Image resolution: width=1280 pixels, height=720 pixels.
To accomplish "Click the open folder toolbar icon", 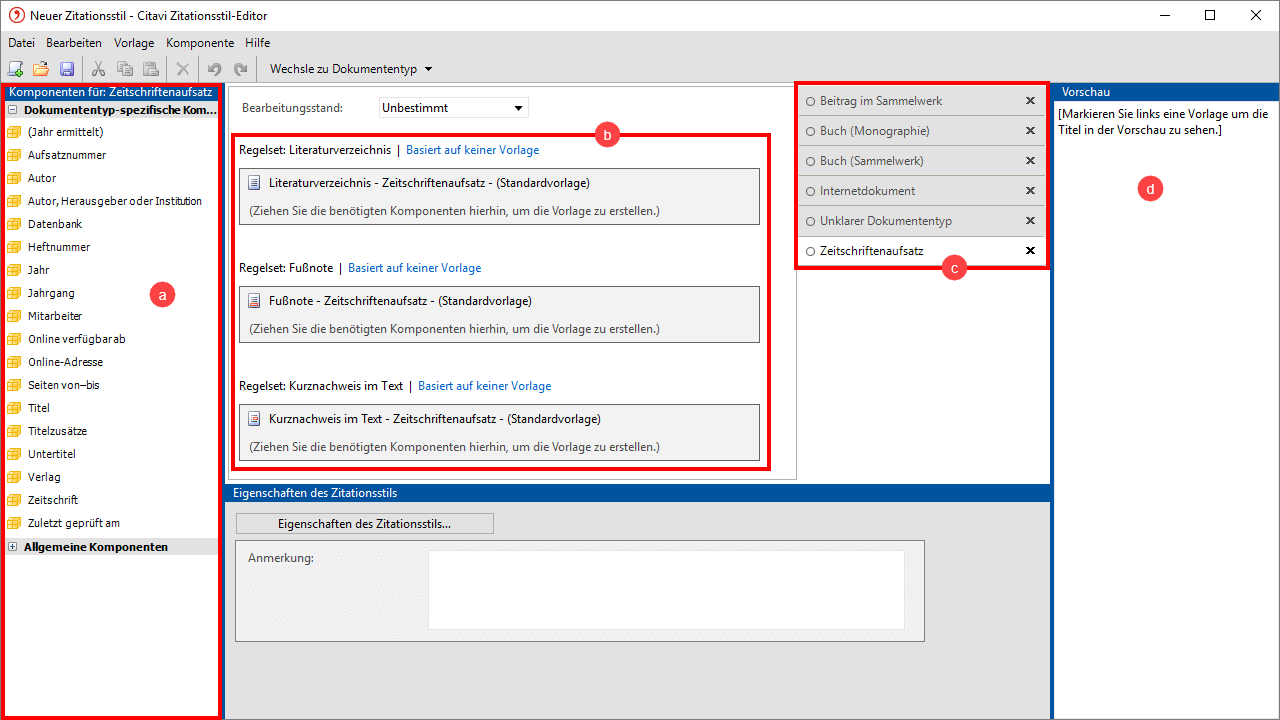I will click(x=41, y=69).
